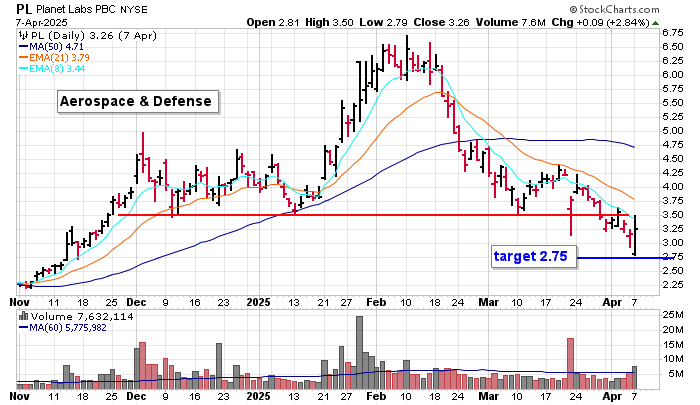Click the 15M volume axis label

pos(673,345)
